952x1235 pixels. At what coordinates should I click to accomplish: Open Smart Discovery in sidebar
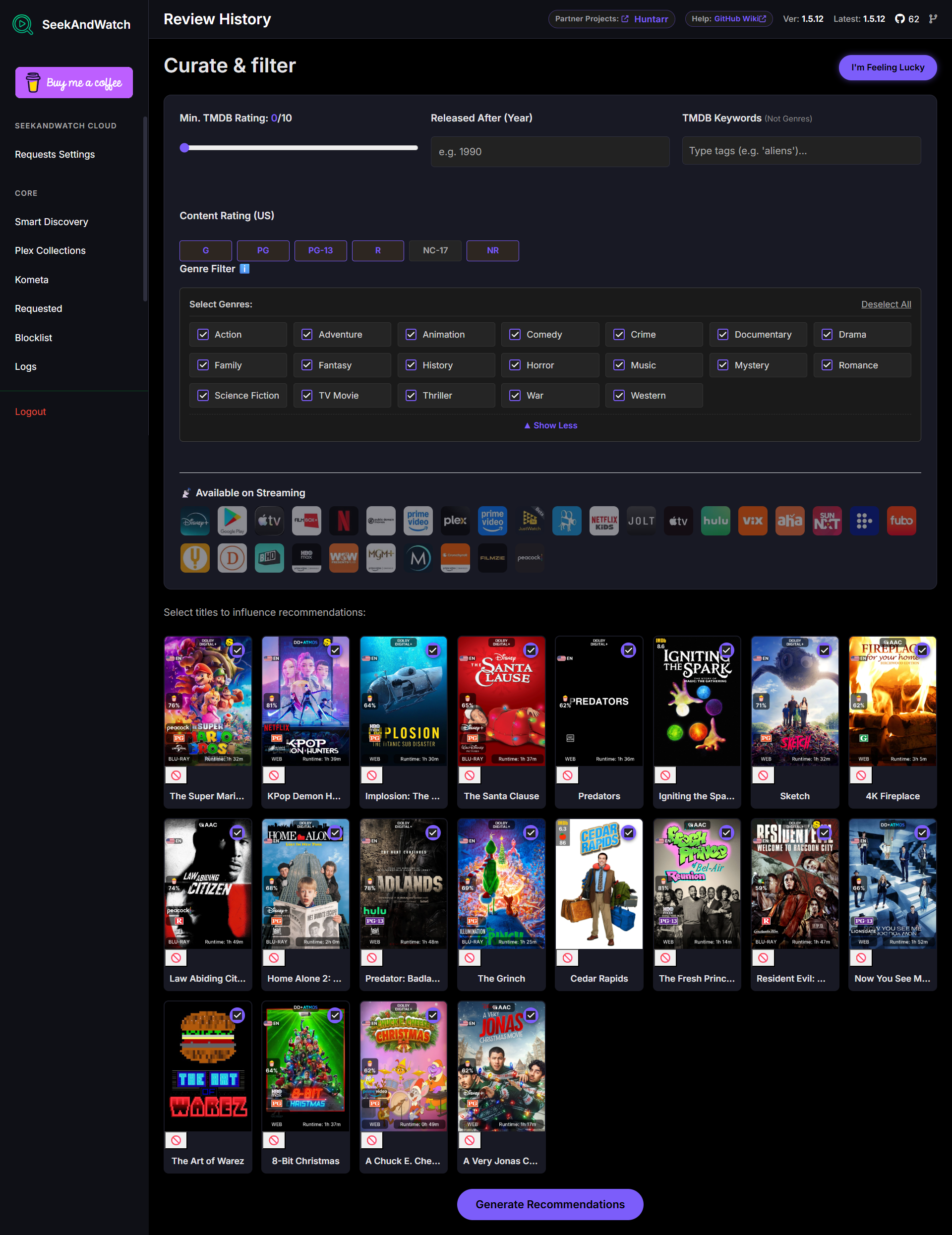[52, 222]
